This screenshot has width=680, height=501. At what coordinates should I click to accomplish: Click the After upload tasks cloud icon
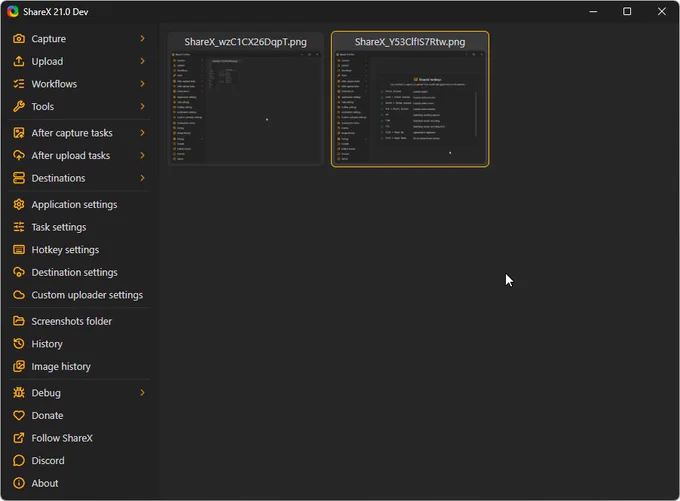point(19,155)
